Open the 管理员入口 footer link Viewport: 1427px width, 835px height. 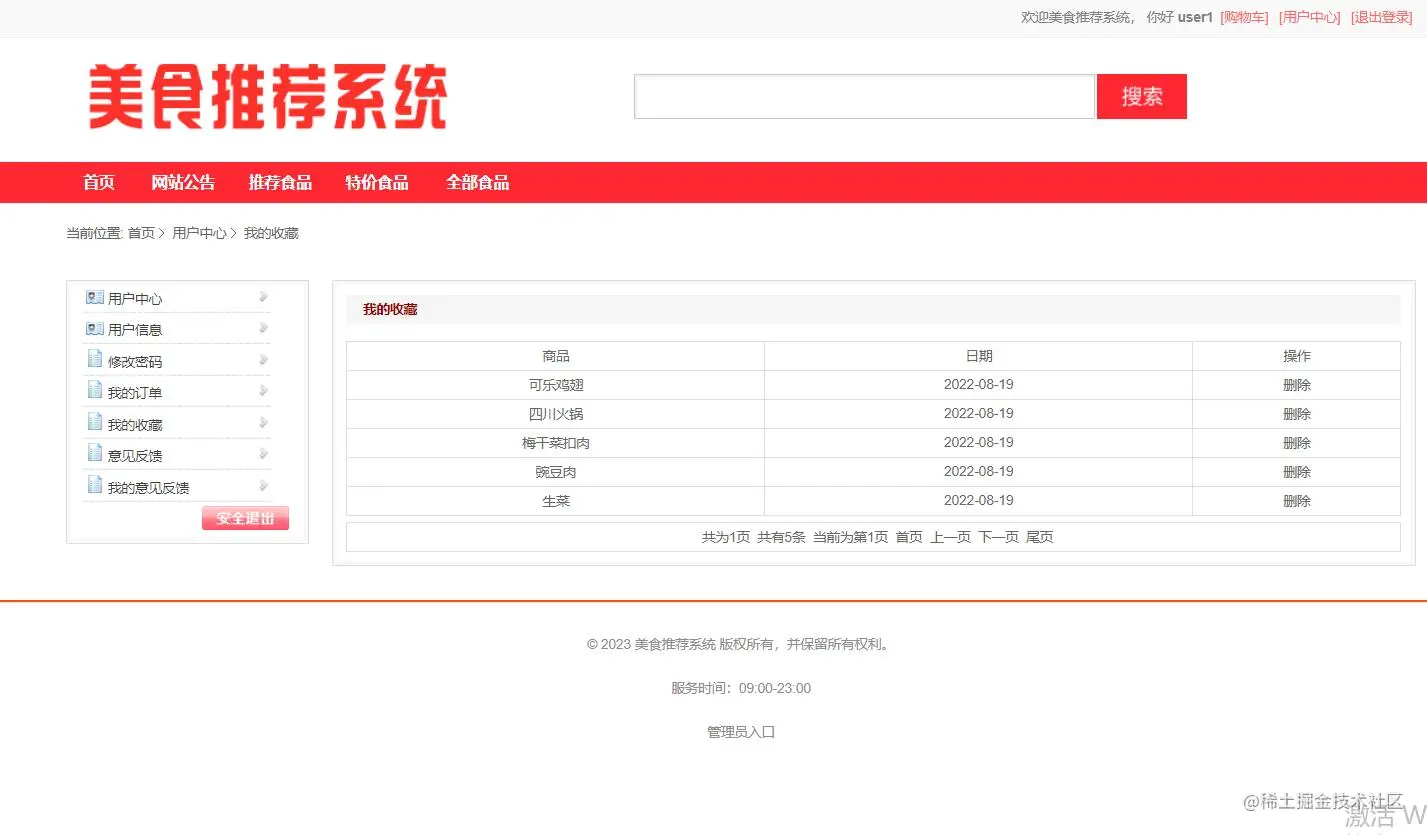741,732
